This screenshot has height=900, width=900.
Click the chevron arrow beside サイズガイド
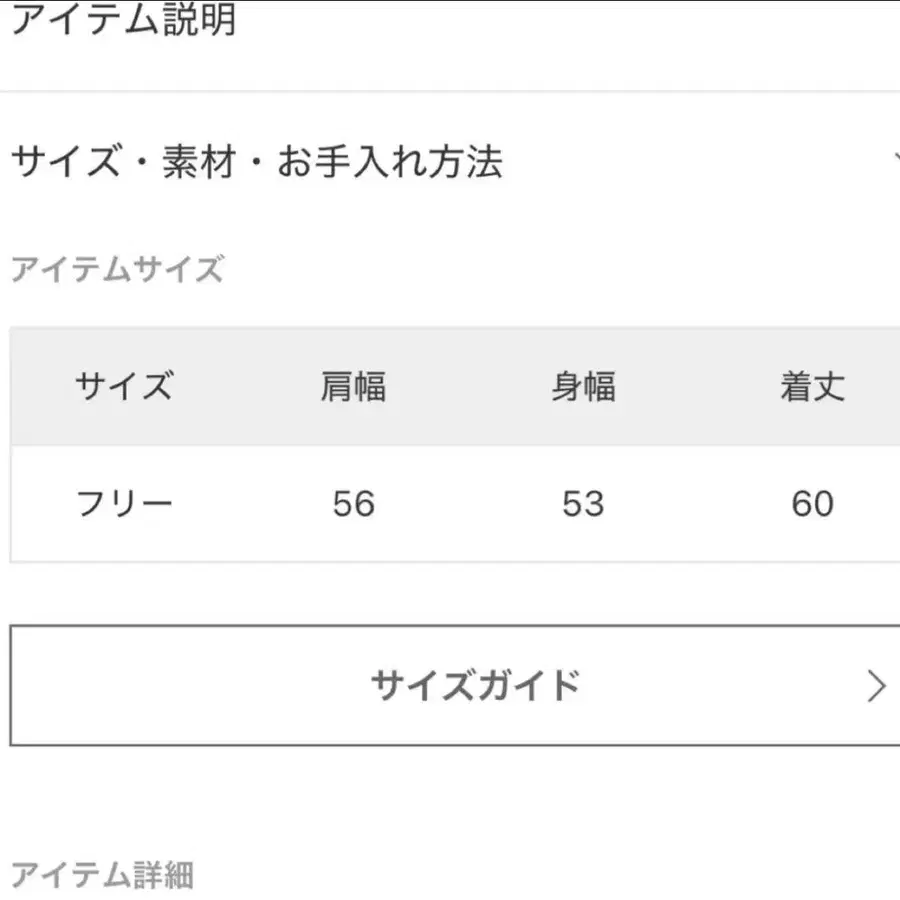tap(878, 685)
